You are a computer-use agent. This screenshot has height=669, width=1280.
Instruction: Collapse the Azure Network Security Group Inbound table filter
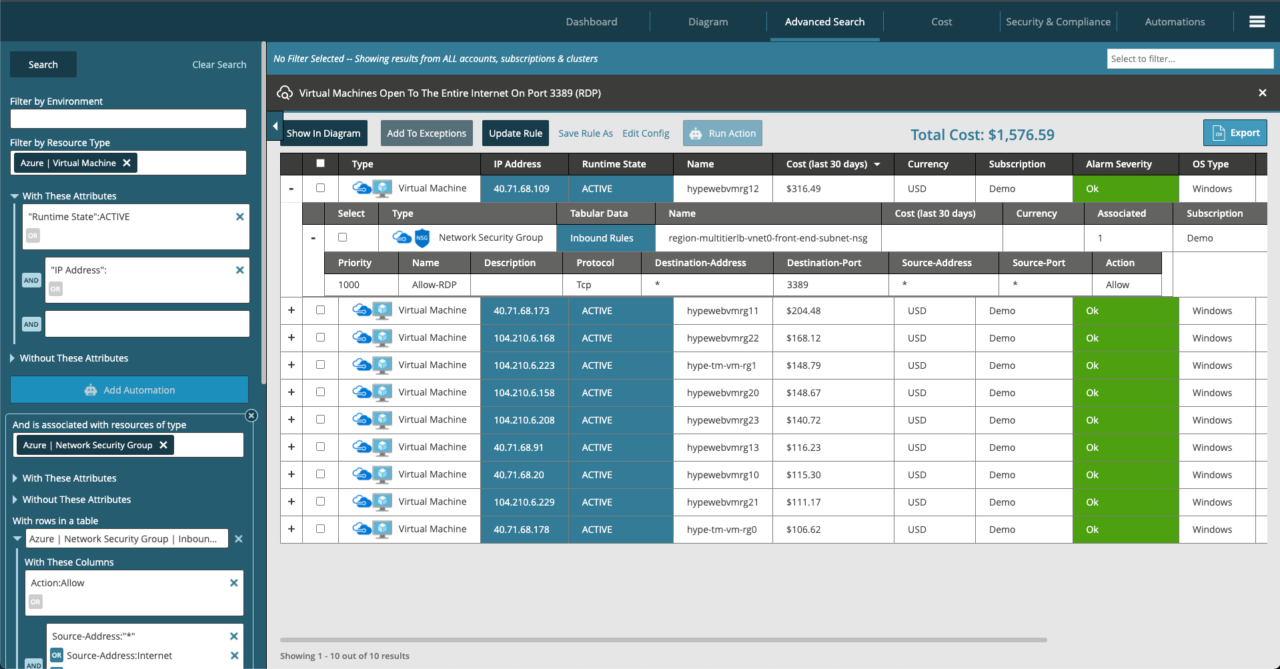point(17,539)
